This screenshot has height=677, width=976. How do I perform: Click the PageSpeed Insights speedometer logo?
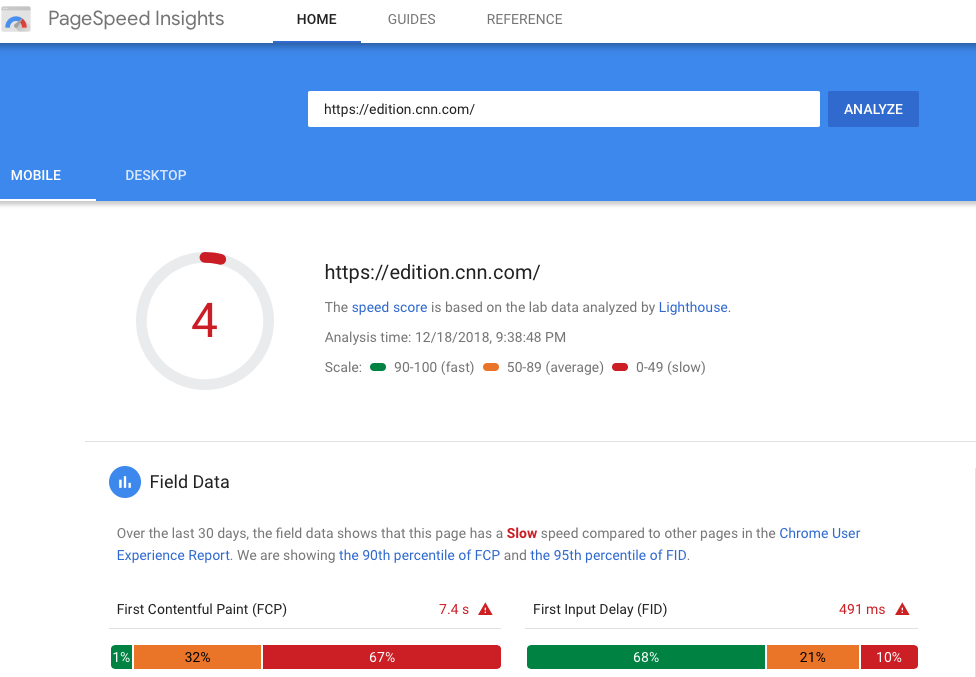pos(16,19)
